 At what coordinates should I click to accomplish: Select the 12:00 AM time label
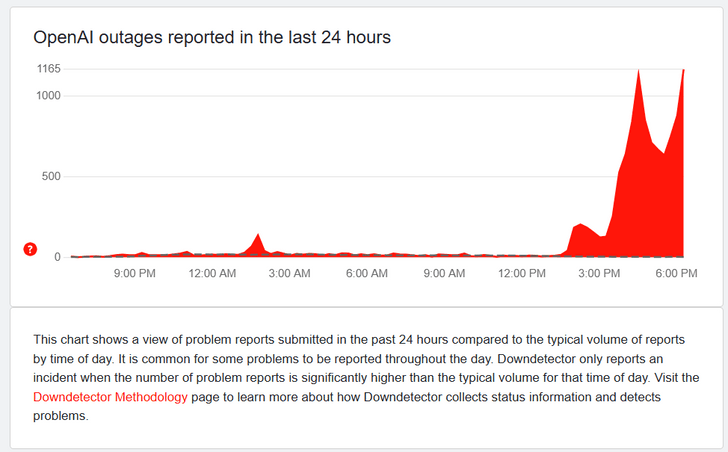click(212, 273)
